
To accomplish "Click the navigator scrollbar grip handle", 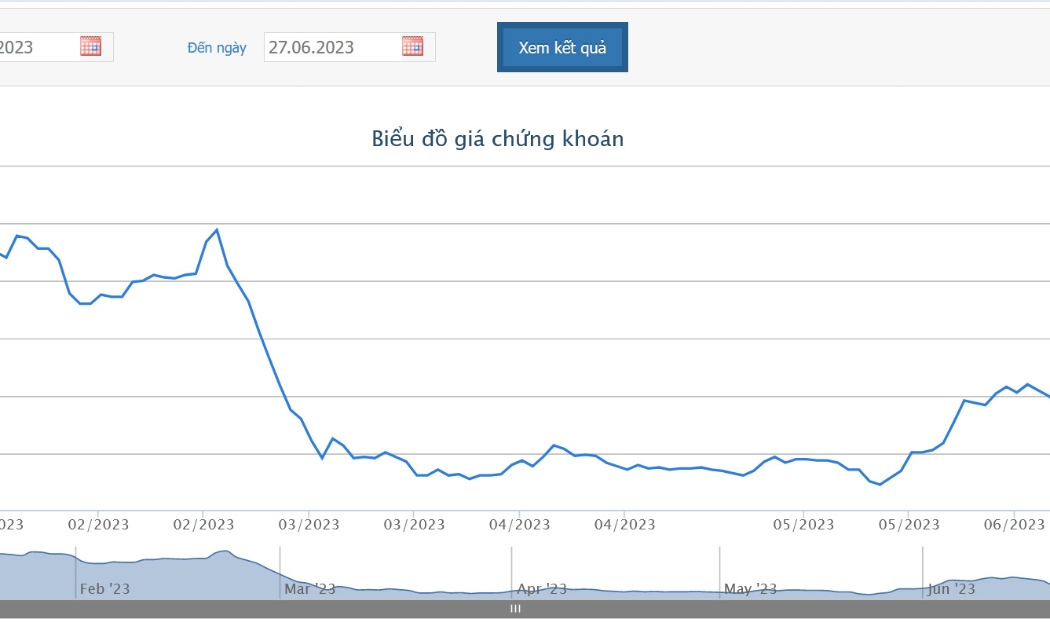I will [x=515, y=609].
